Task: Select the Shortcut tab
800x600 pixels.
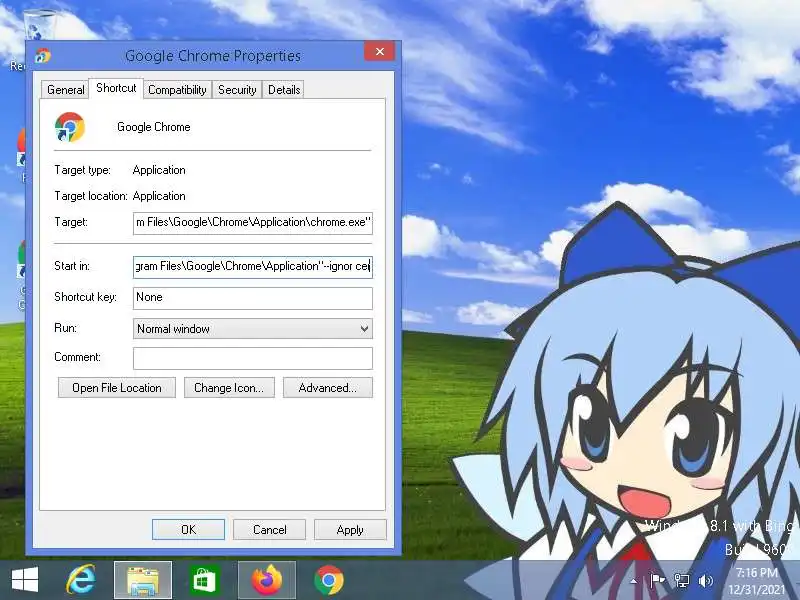Action: pyautogui.click(x=116, y=88)
